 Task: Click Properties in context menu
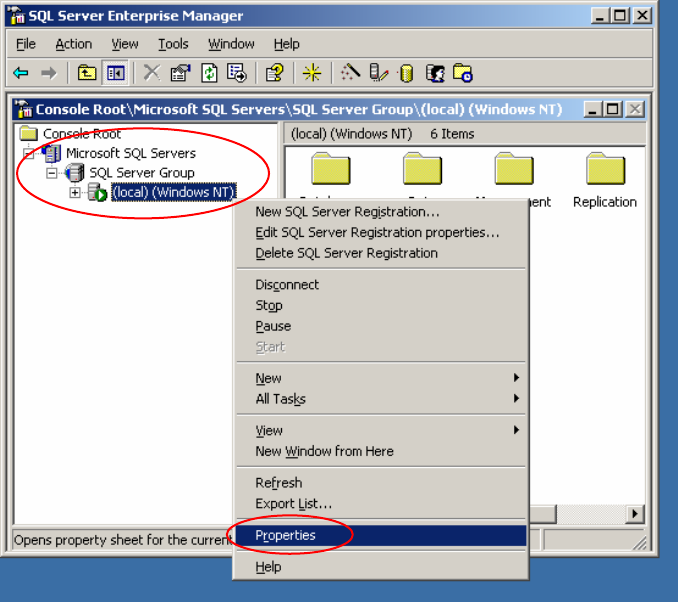tap(381, 535)
